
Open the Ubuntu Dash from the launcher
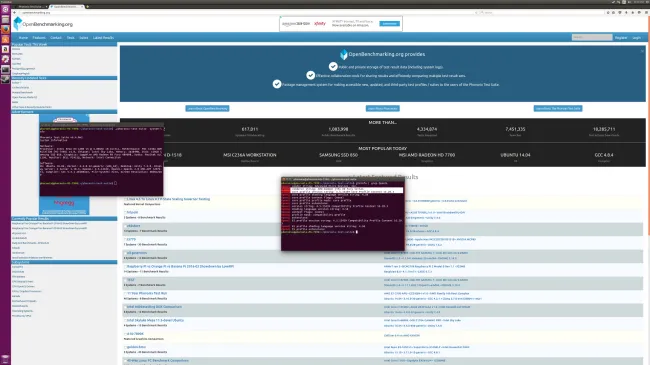[x=5, y=9]
